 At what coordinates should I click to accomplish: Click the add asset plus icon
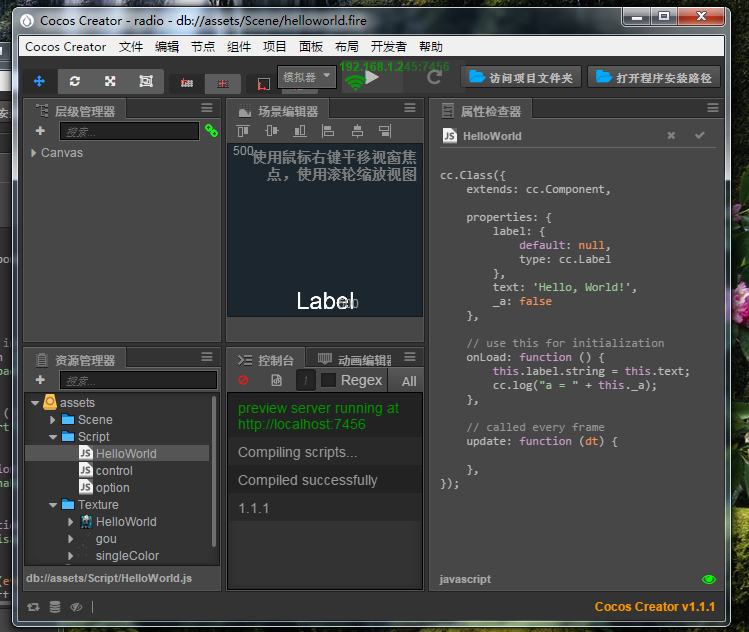pyautogui.click(x=40, y=380)
